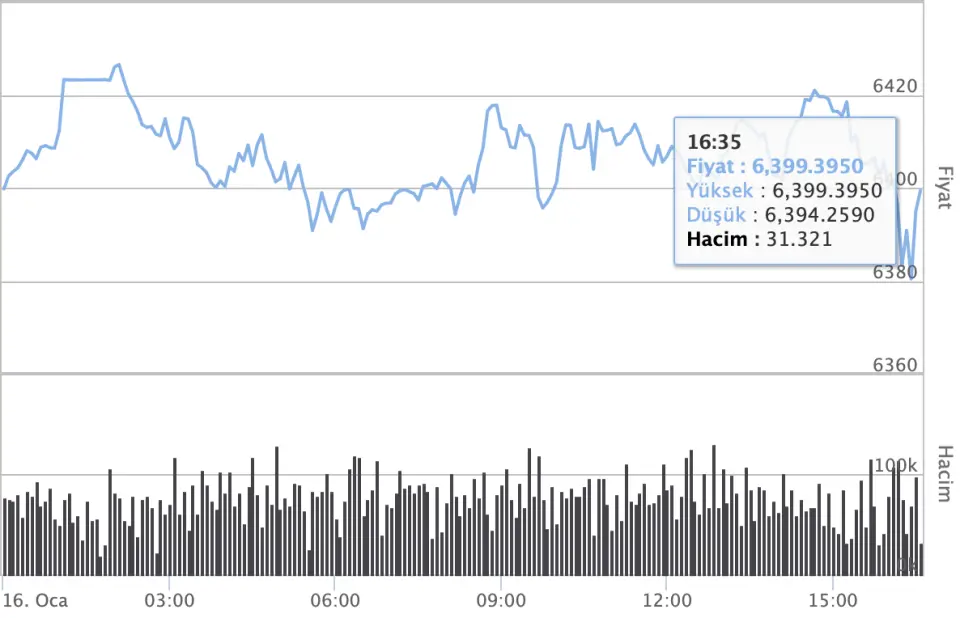Click the 6360 price axis label
The image size is (960, 618).
(895, 365)
